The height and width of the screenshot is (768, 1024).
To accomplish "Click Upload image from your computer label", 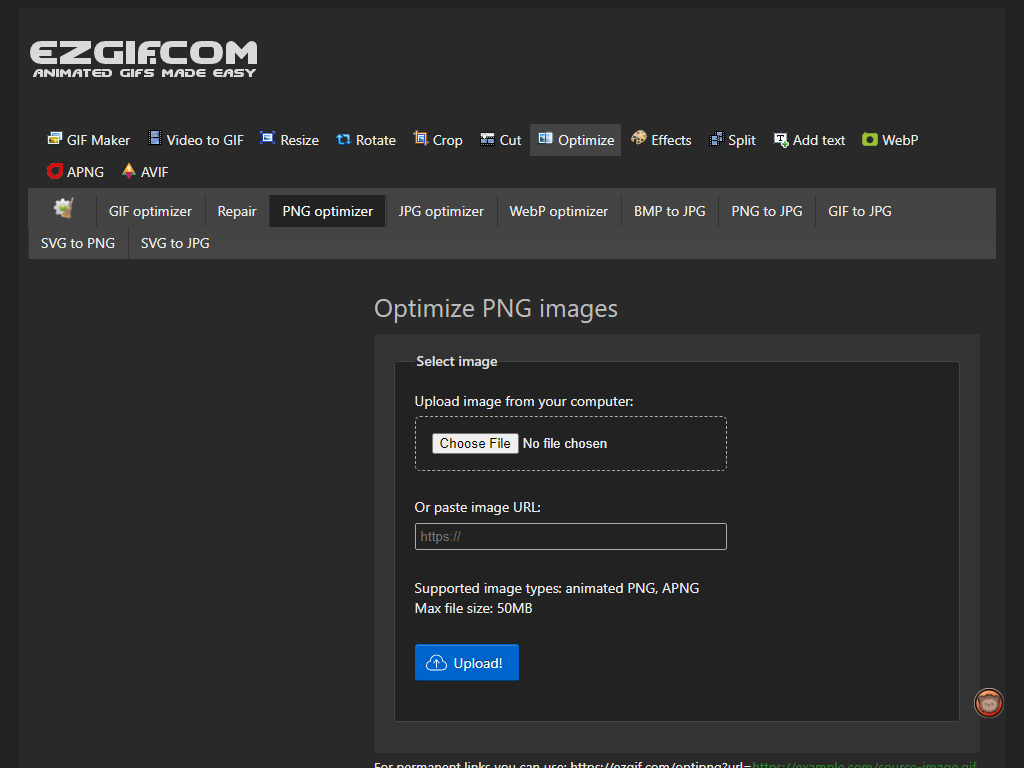I will (524, 401).
